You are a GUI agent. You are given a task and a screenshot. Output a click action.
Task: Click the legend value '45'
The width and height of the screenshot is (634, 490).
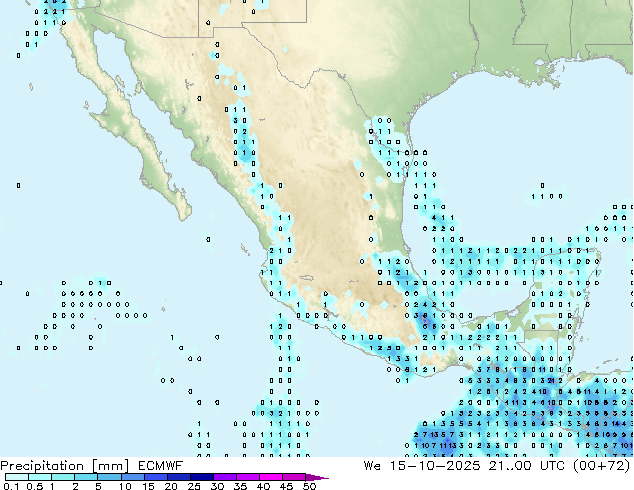tap(286, 486)
